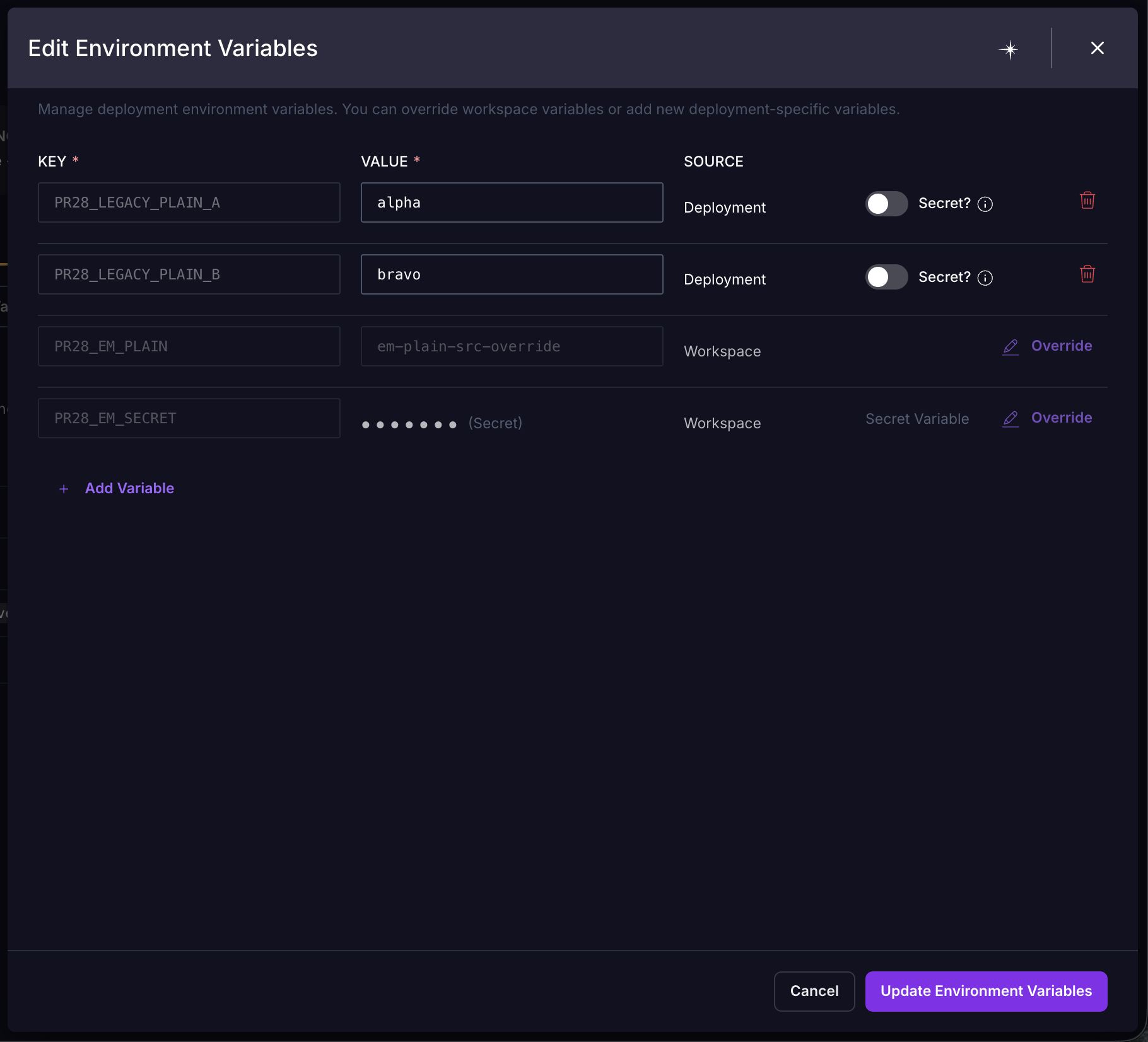
Task: Click info icon next to Secret? for PR28_LEGACY_PLAIN_A
Action: coord(985,204)
